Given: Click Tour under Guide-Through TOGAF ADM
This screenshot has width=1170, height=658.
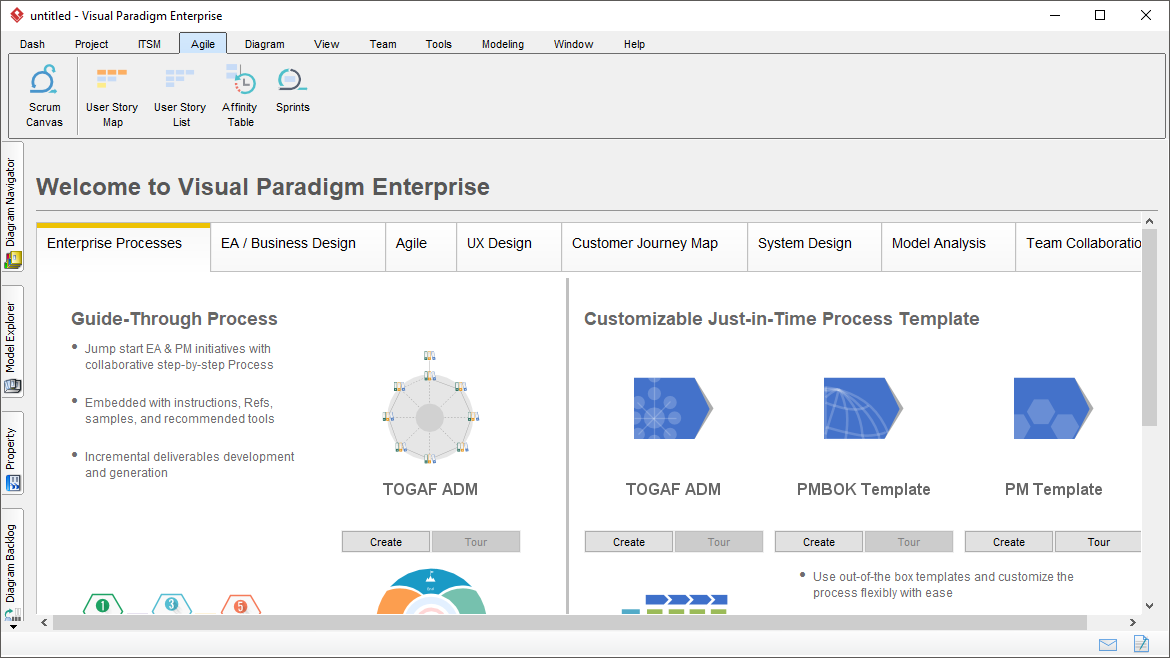Looking at the screenshot, I should (x=475, y=542).
